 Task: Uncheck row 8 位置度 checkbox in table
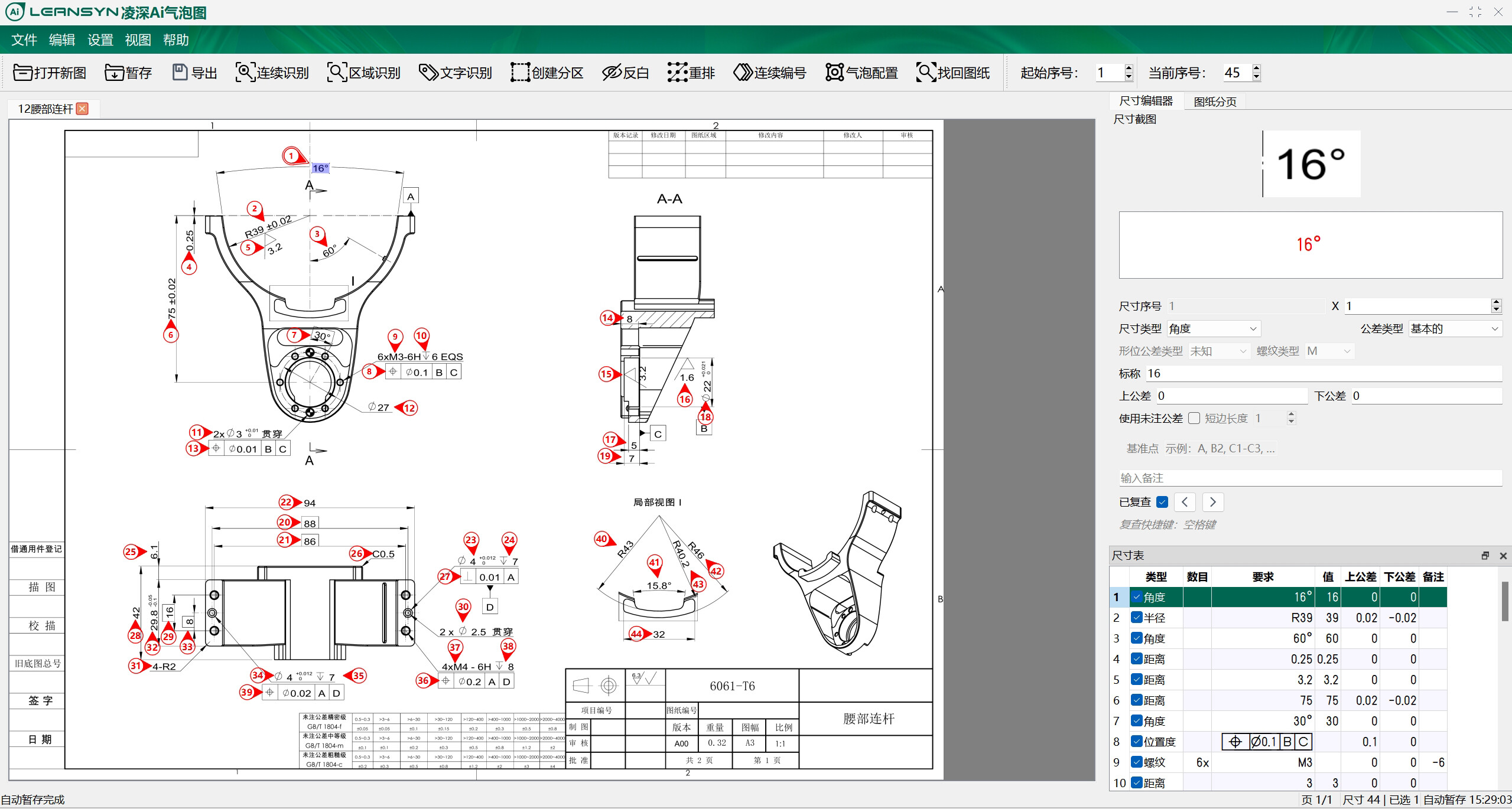1137,742
